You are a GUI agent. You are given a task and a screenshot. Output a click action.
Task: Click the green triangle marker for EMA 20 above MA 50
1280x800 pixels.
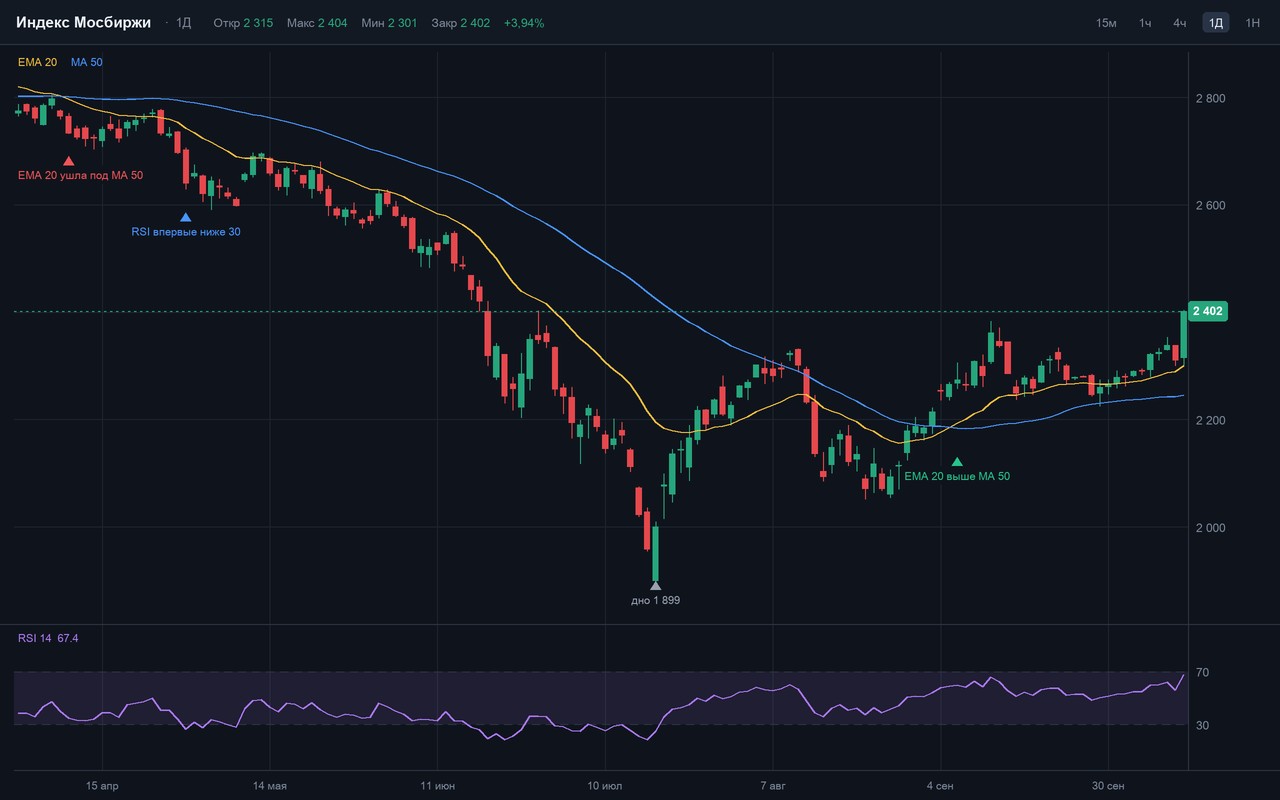point(957,461)
